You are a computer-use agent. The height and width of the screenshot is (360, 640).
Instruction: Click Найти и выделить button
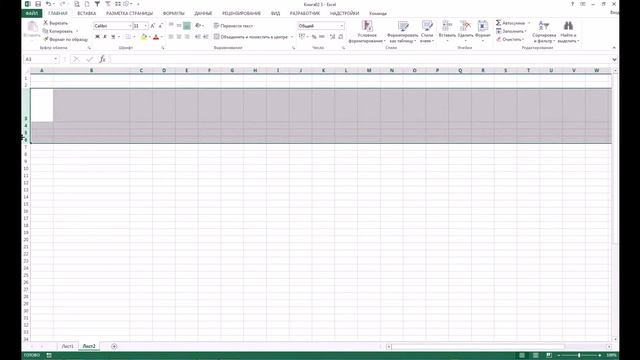(568, 32)
